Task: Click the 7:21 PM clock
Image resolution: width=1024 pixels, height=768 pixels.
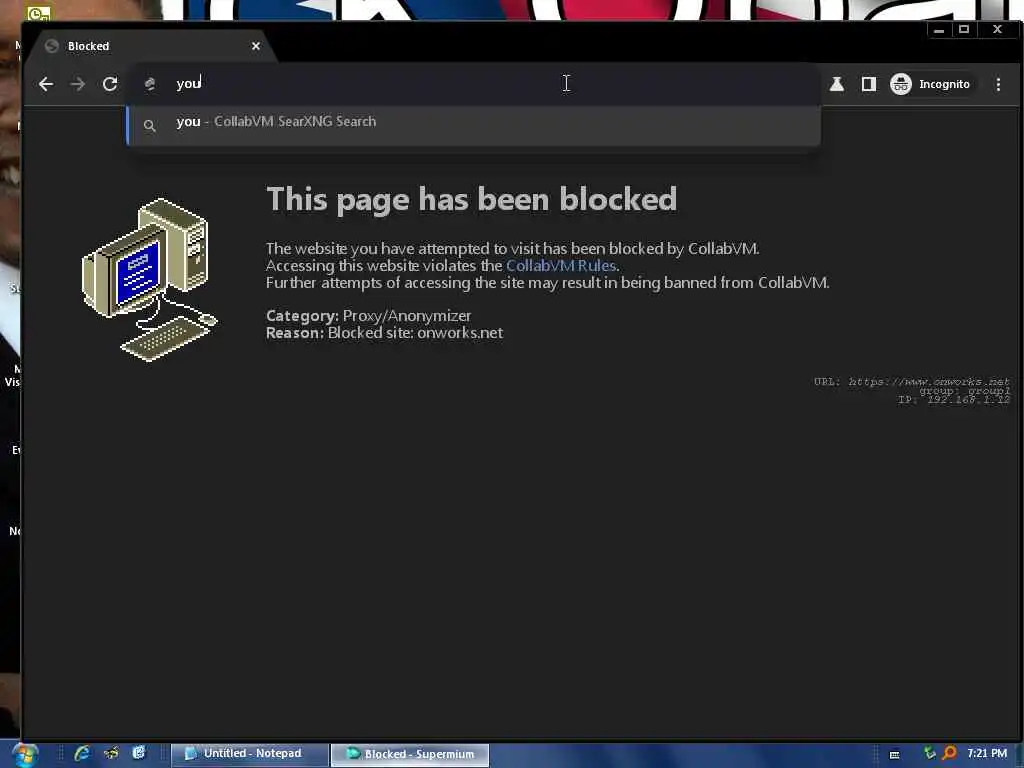Action: [x=987, y=753]
